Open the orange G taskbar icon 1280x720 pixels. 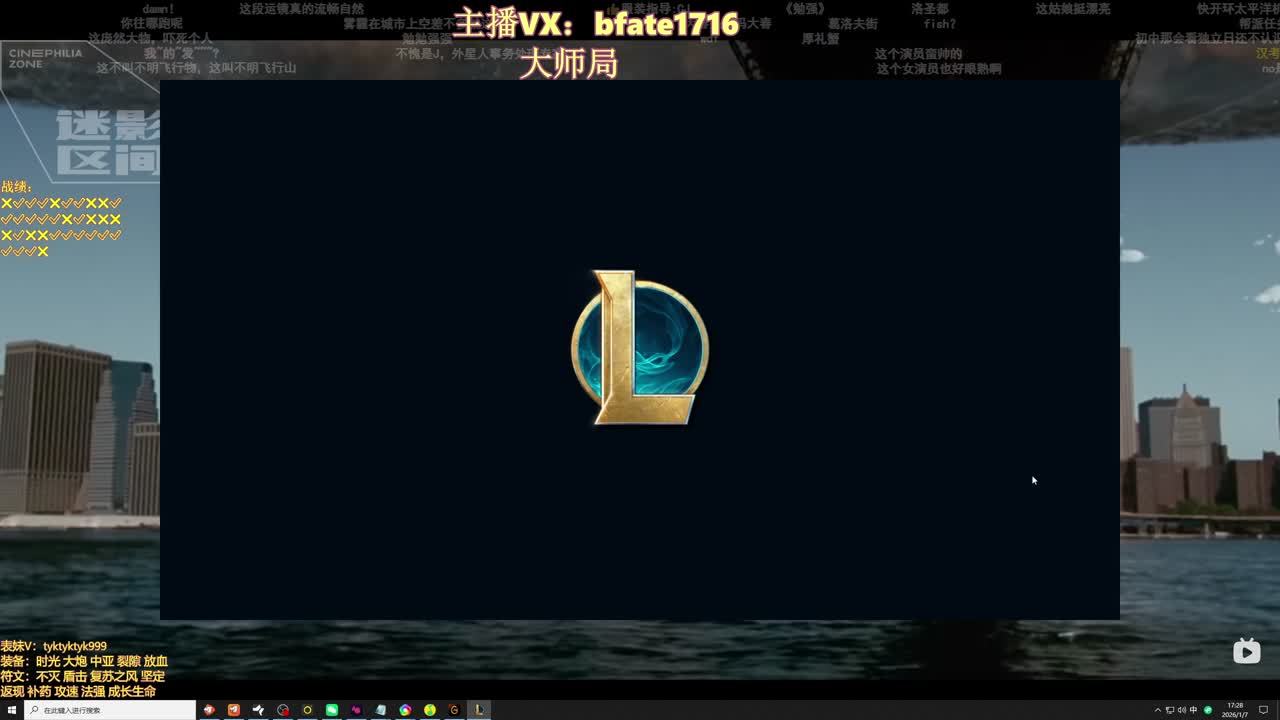[x=454, y=710]
